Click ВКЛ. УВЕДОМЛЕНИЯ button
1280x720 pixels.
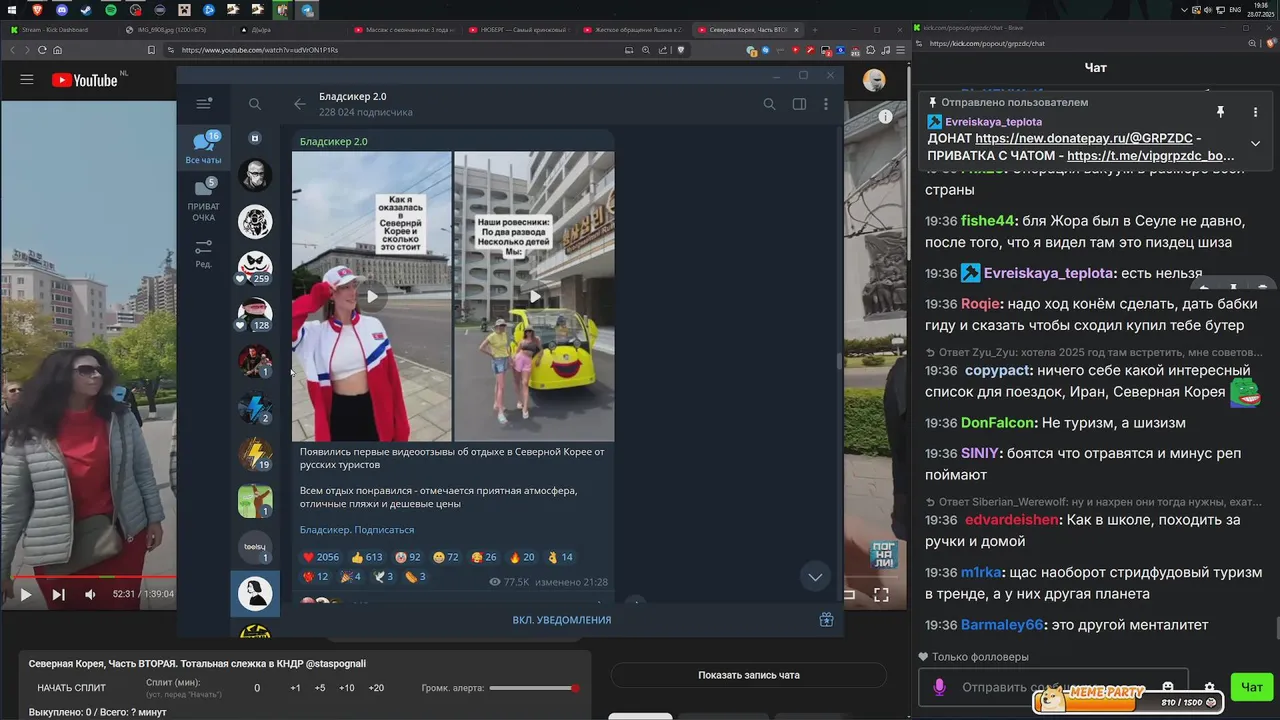[562, 620]
